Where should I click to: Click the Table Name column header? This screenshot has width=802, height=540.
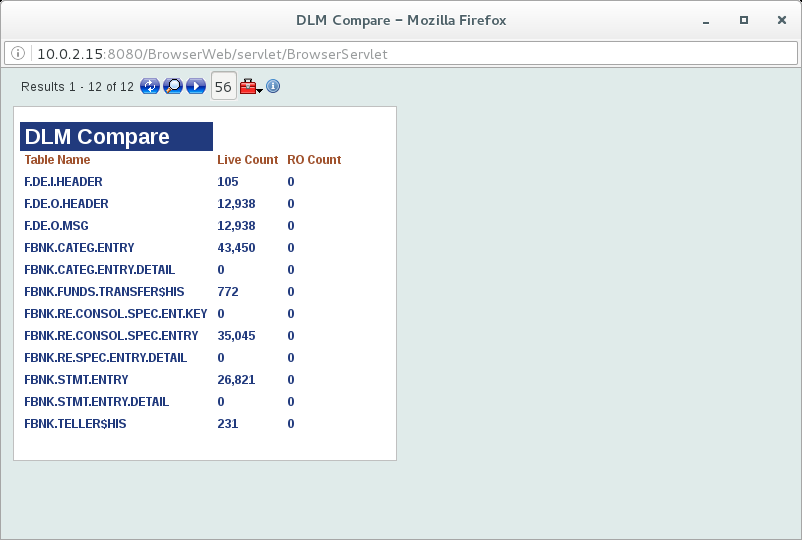57,160
